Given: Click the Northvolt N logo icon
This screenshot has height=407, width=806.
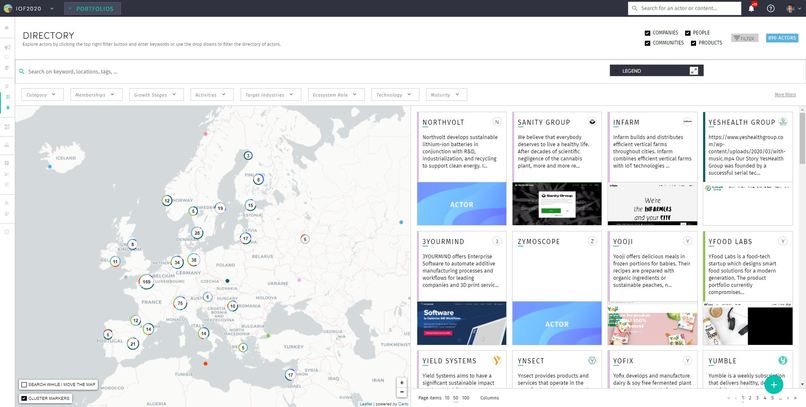Looking at the screenshot, I should [x=497, y=122].
